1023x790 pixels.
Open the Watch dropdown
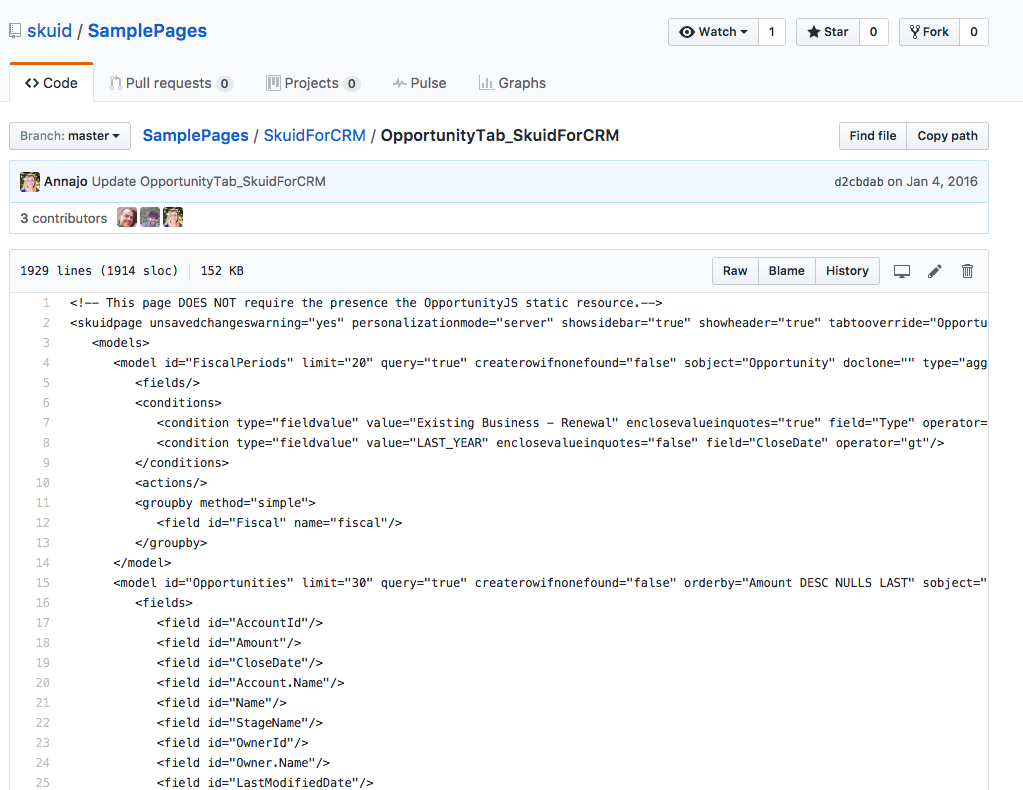click(x=713, y=32)
